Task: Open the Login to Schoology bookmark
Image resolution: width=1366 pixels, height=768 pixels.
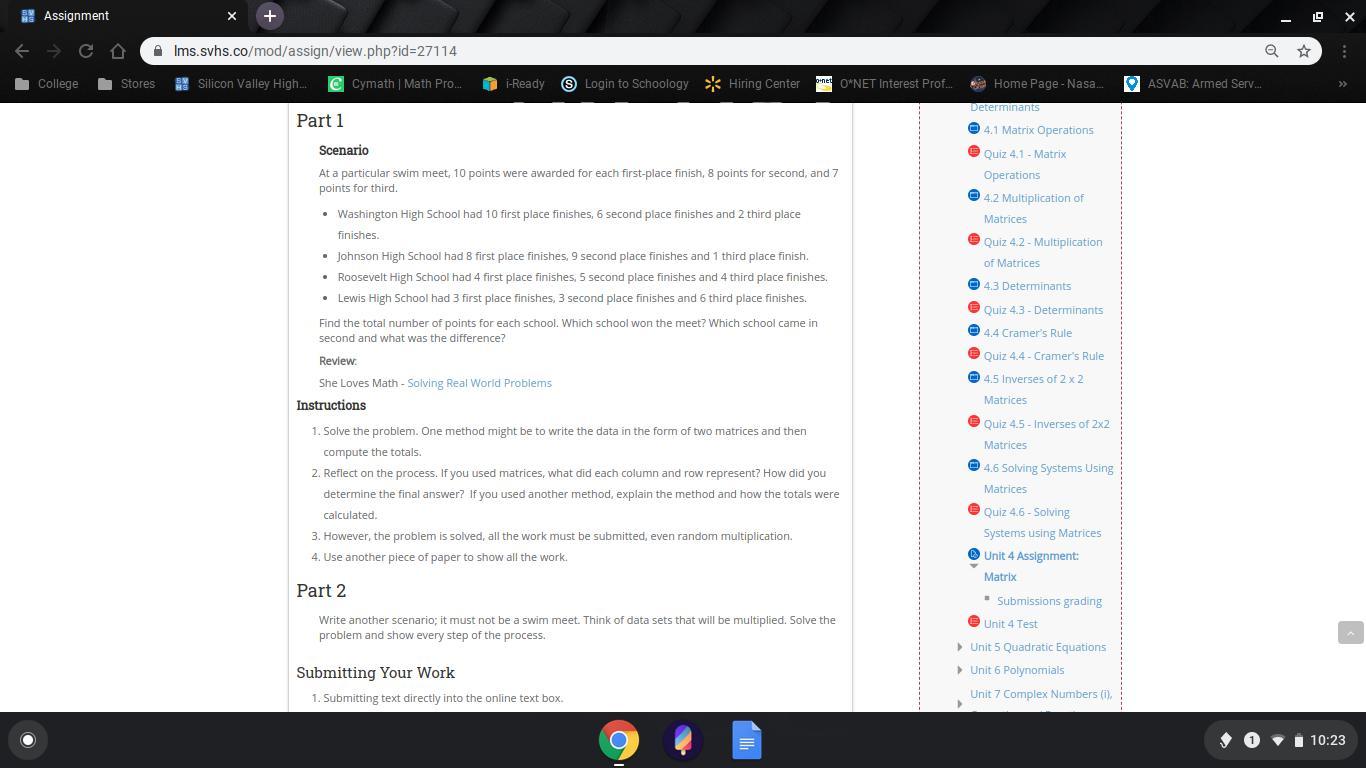Action: pos(625,84)
